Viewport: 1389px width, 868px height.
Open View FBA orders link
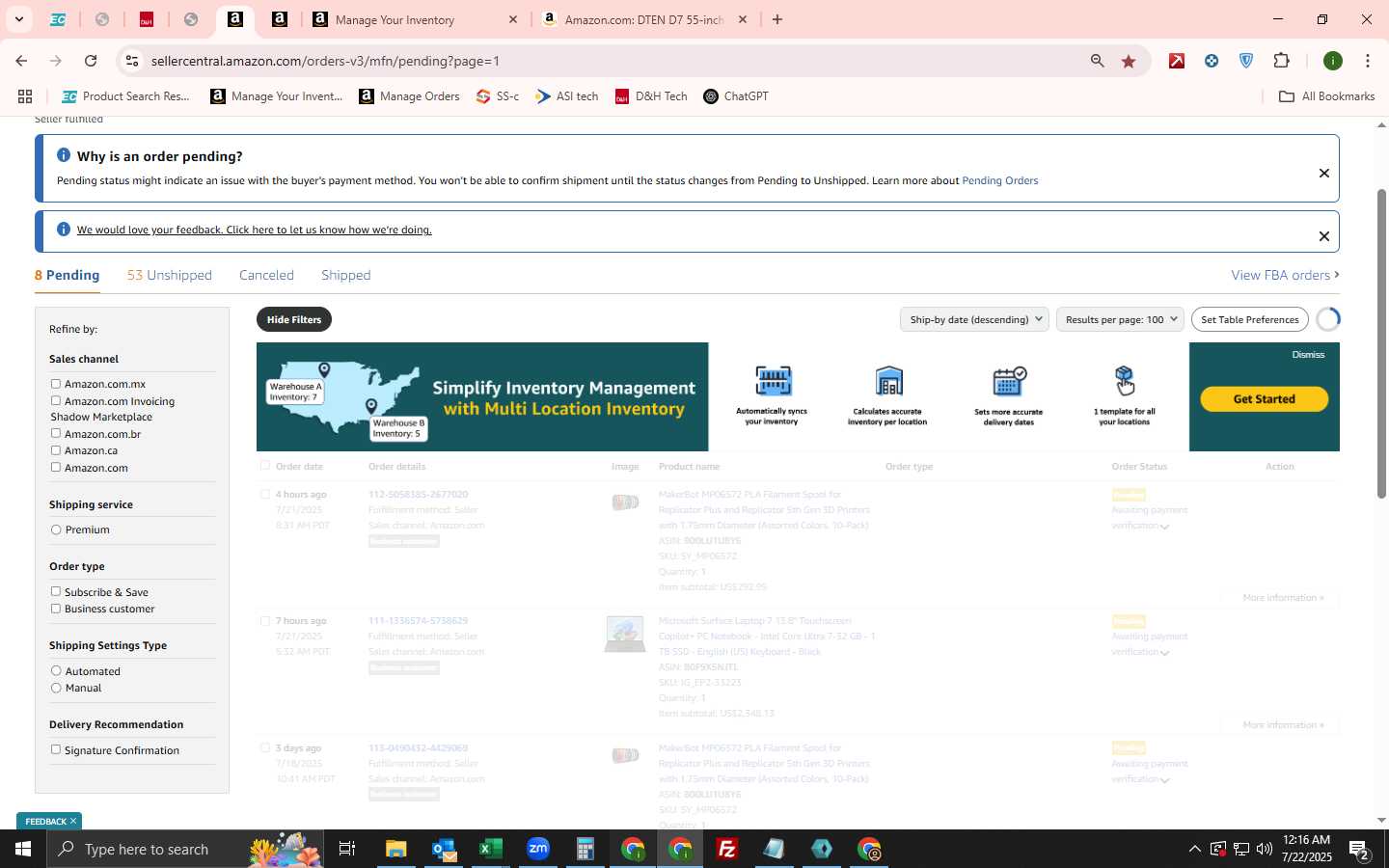(1285, 275)
